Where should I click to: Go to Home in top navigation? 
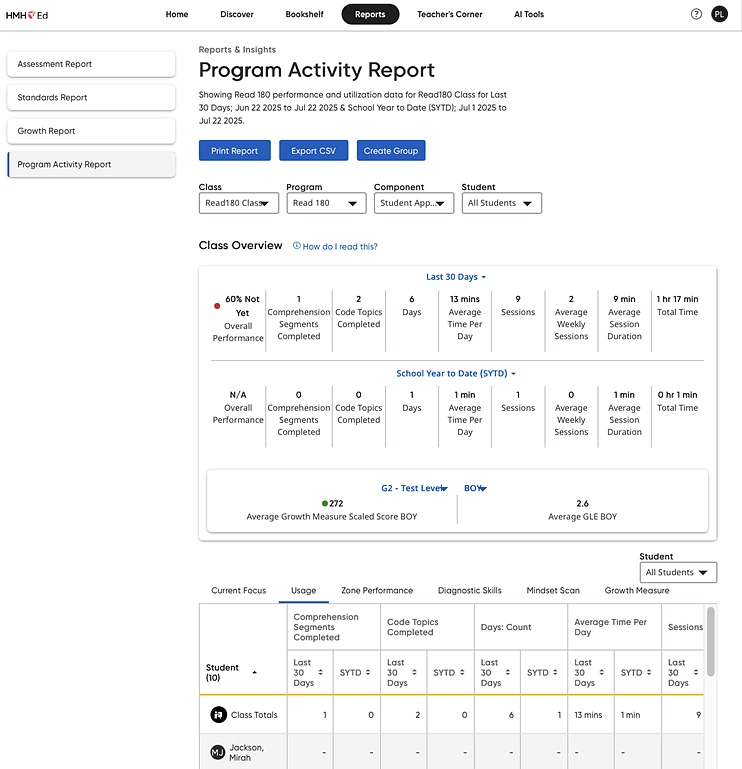coord(177,14)
